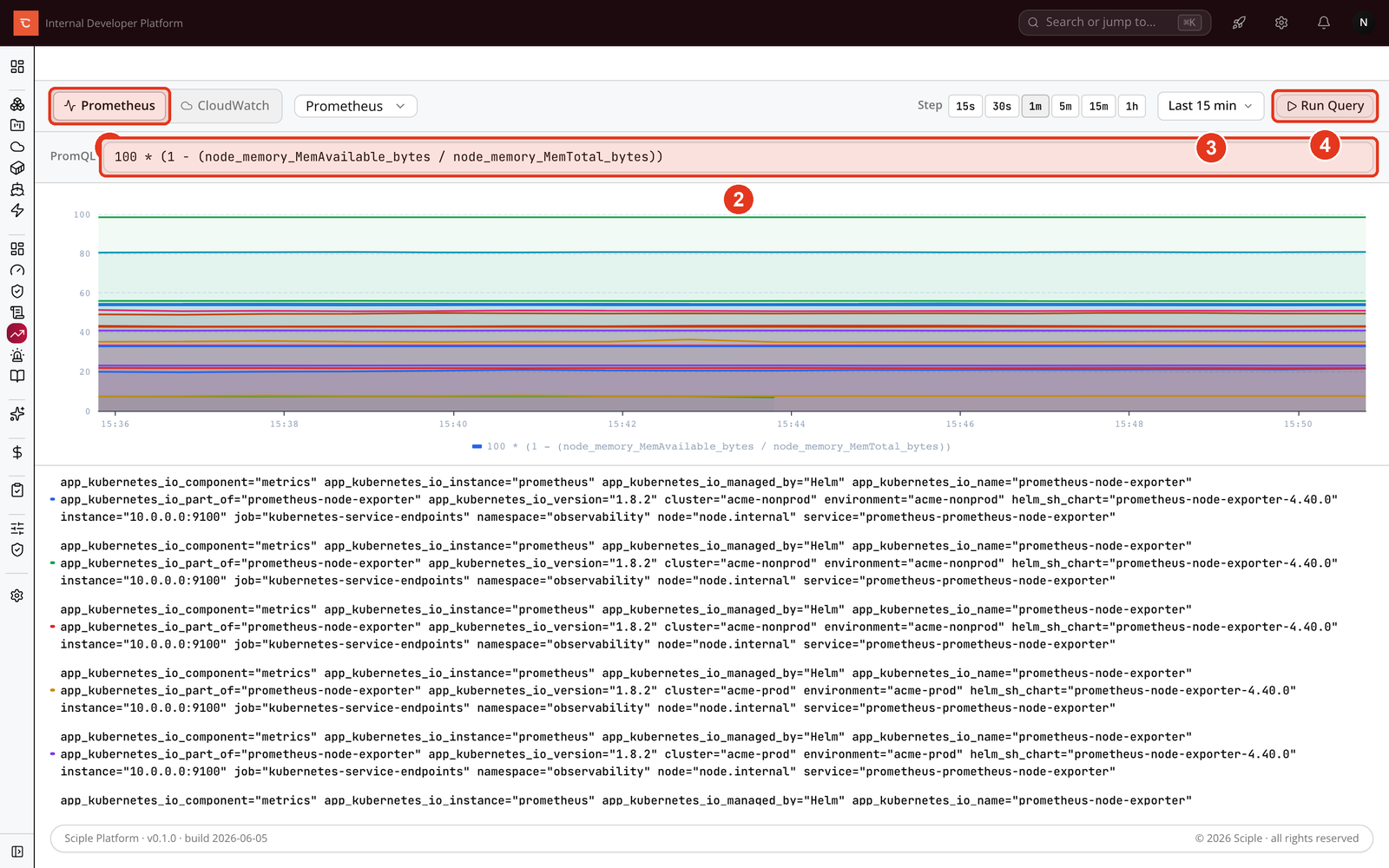Open the gauge speedometer sidebar icon
Image resolution: width=1389 pixels, height=868 pixels.
pos(17,270)
